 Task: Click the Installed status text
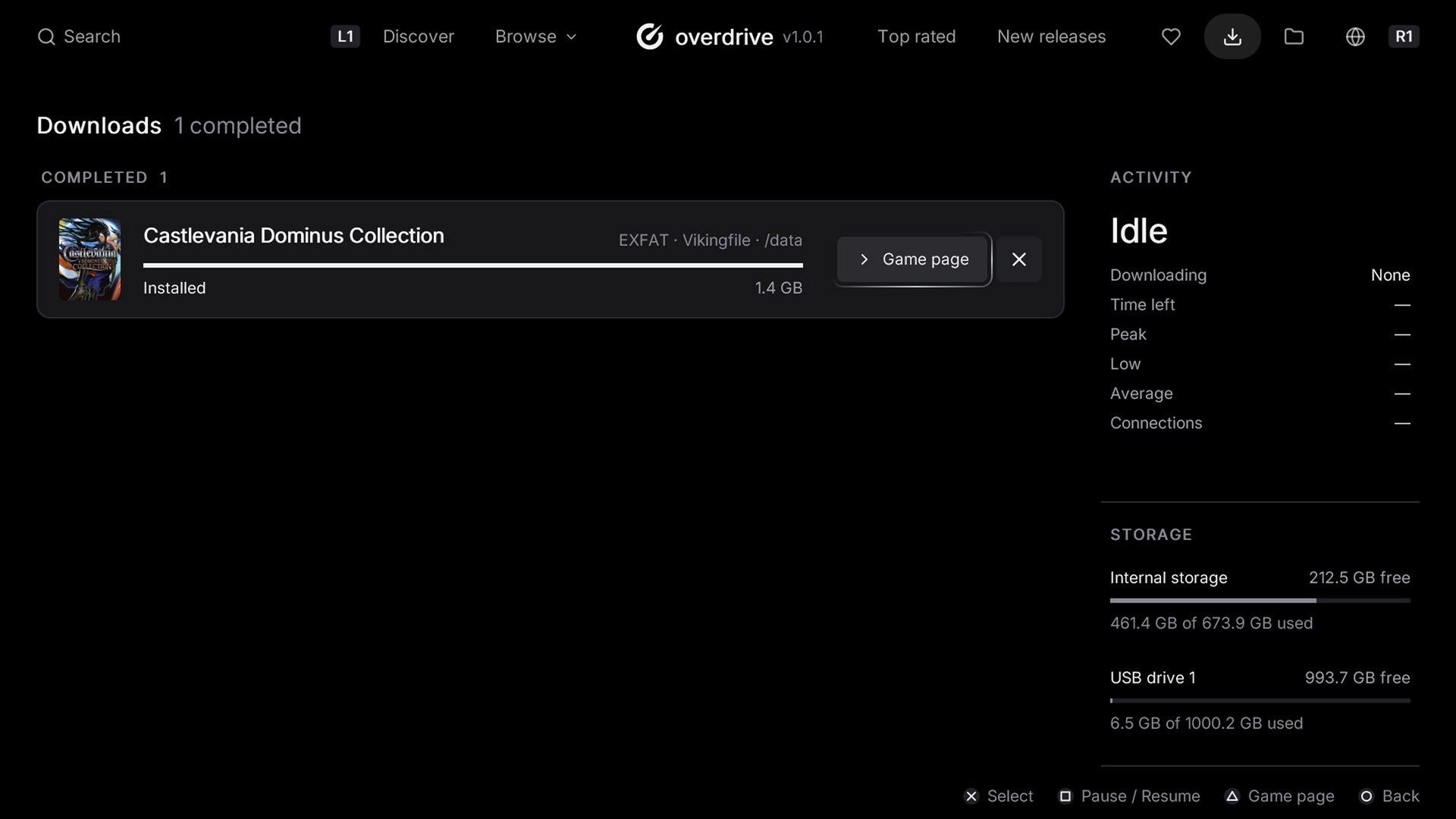tap(174, 288)
